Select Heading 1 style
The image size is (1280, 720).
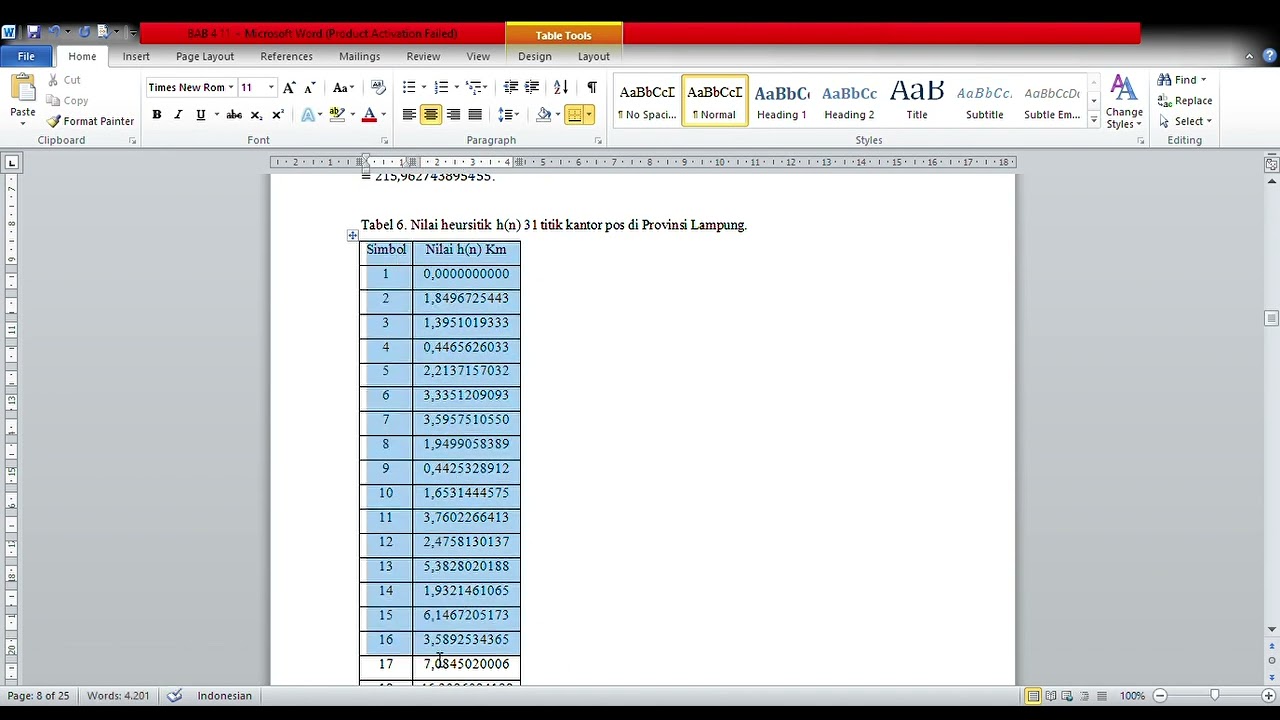(x=782, y=102)
